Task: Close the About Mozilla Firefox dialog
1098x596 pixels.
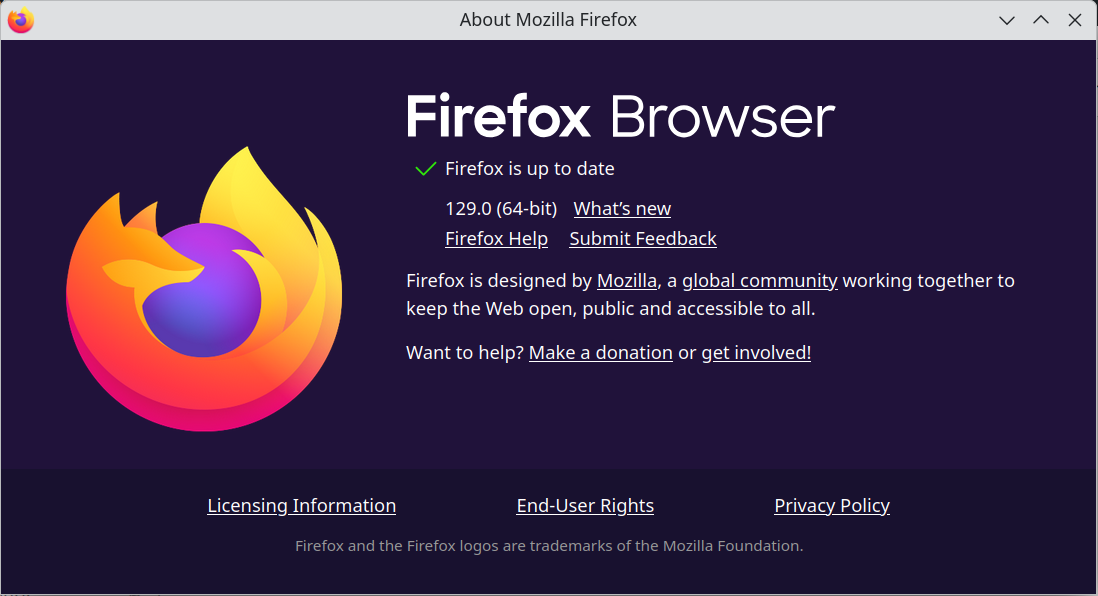Action: [x=1075, y=20]
